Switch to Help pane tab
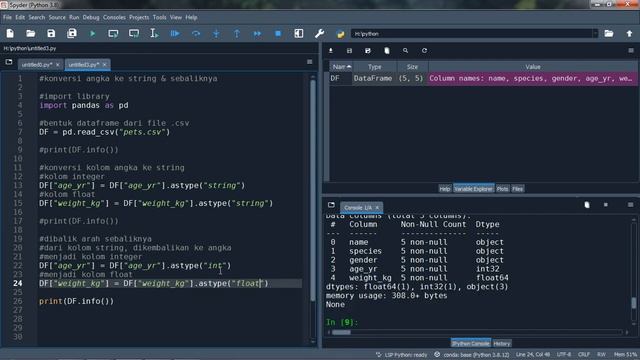This screenshot has width=640, height=360. [x=445, y=189]
